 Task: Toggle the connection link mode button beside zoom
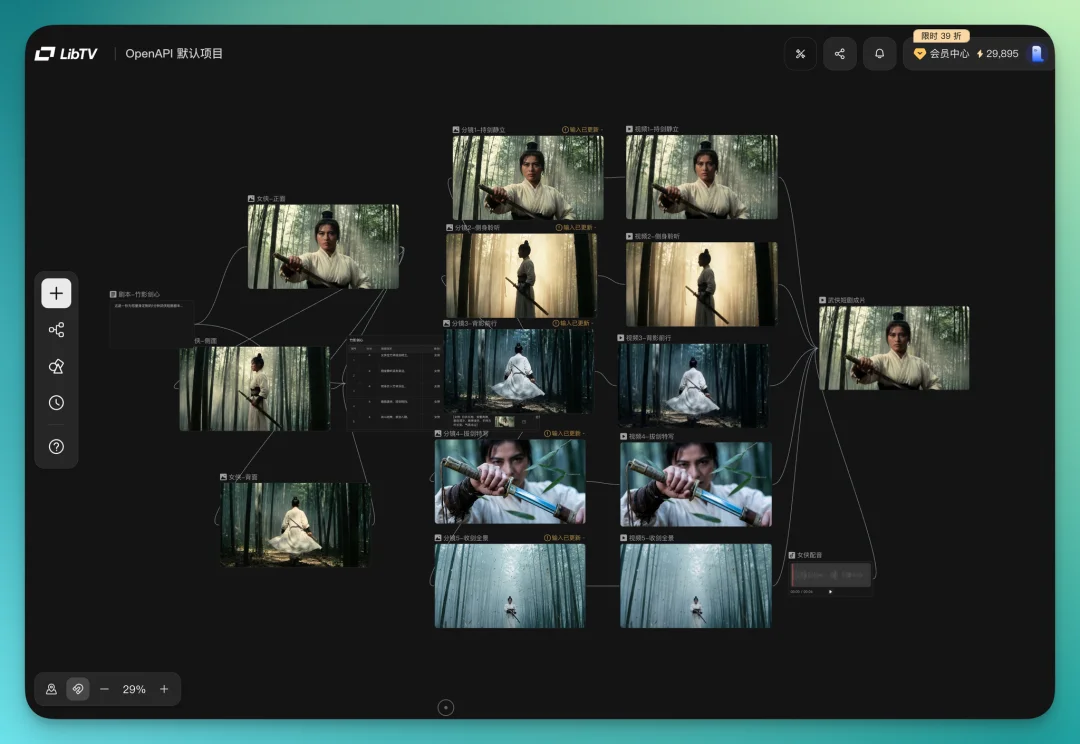pyautogui.click(x=78, y=689)
